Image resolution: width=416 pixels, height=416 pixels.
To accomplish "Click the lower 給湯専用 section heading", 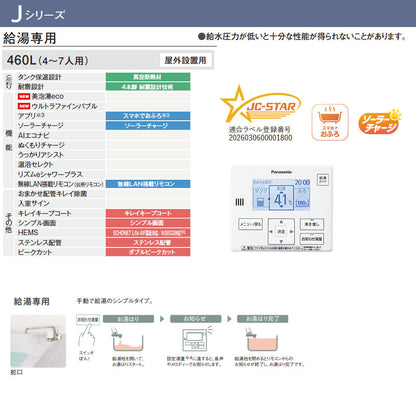I will (x=32, y=302).
